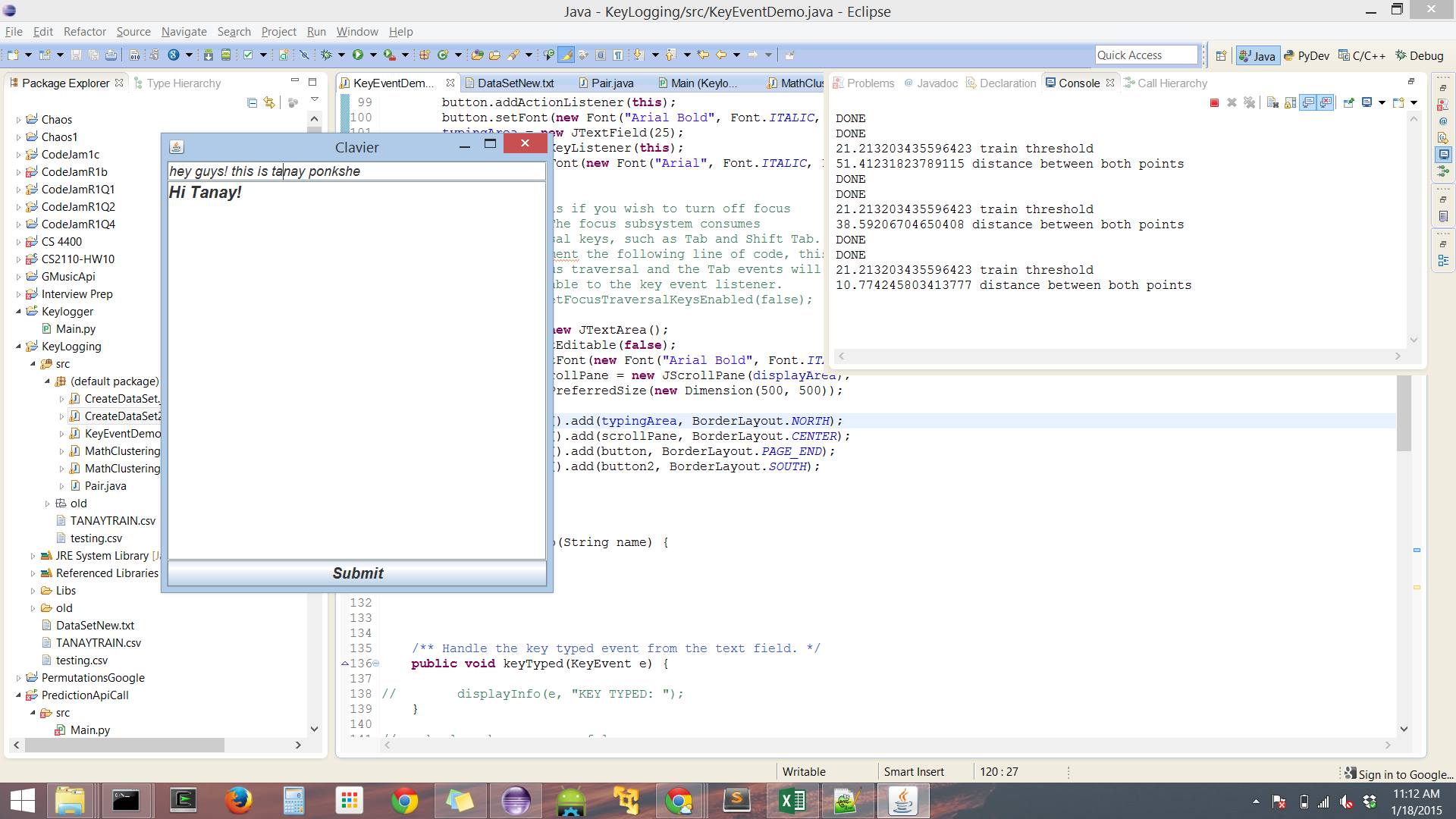Click the Open Perspective icon

[x=1221, y=55]
